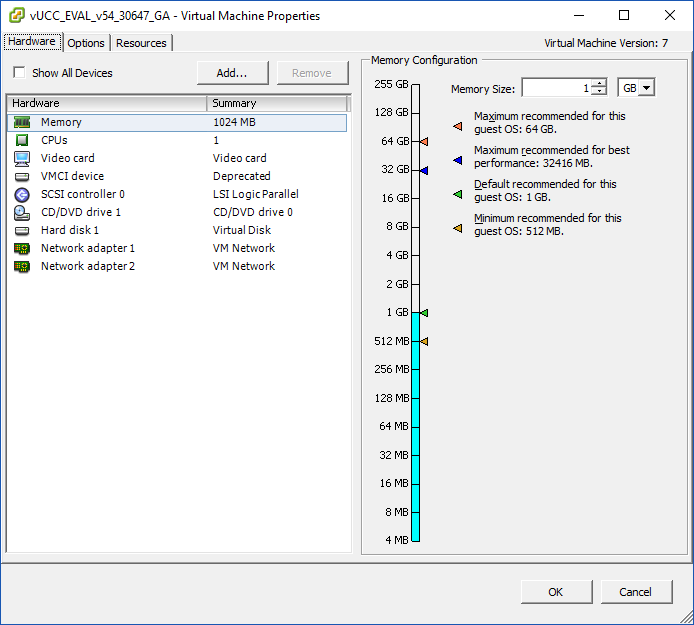The width and height of the screenshot is (694, 625).
Task: Click the vSphere icon in title bar
Action: click(16, 15)
